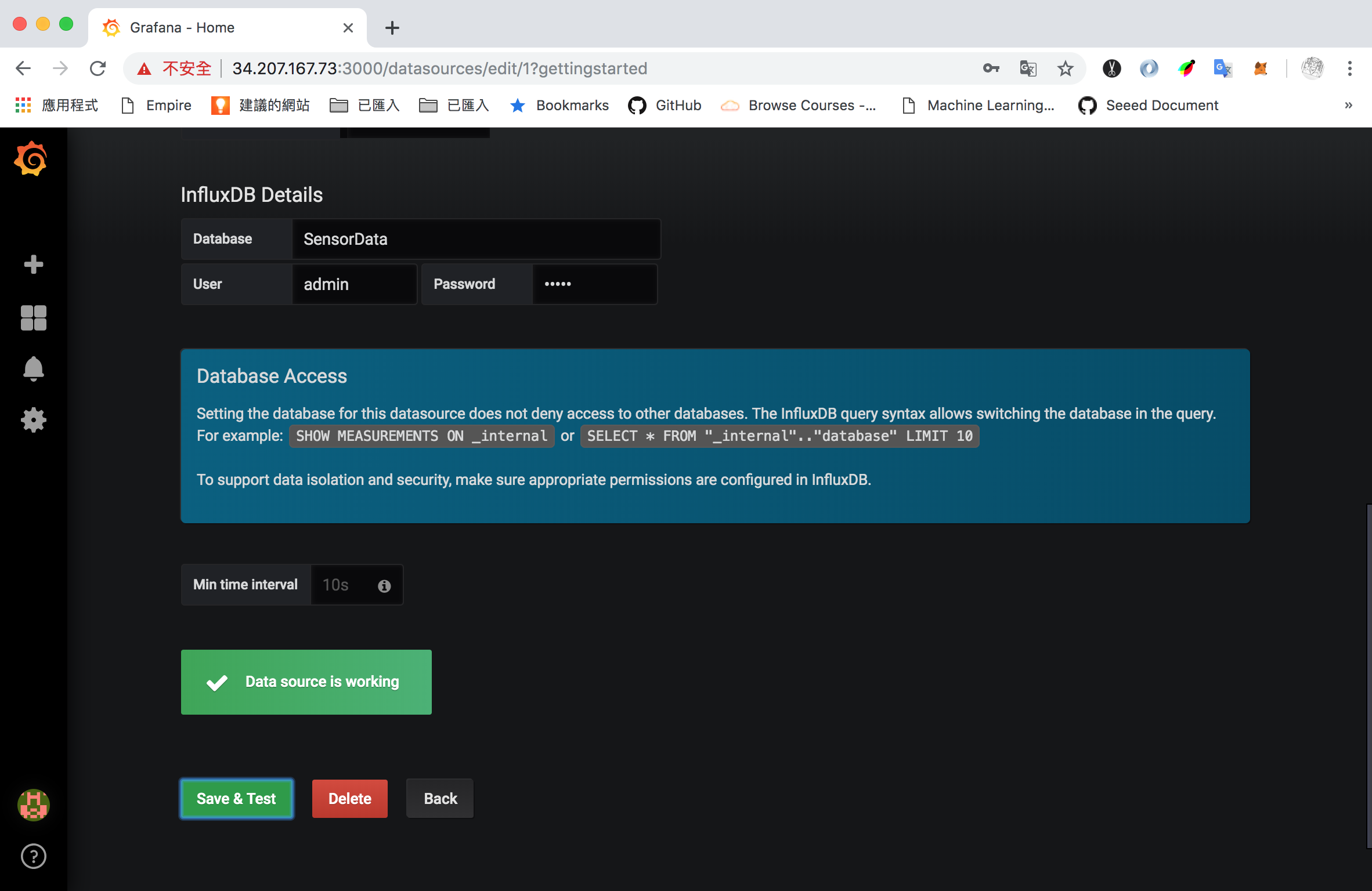Open the Help question mark icon
The height and width of the screenshot is (891, 1372).
click(34, 856)
